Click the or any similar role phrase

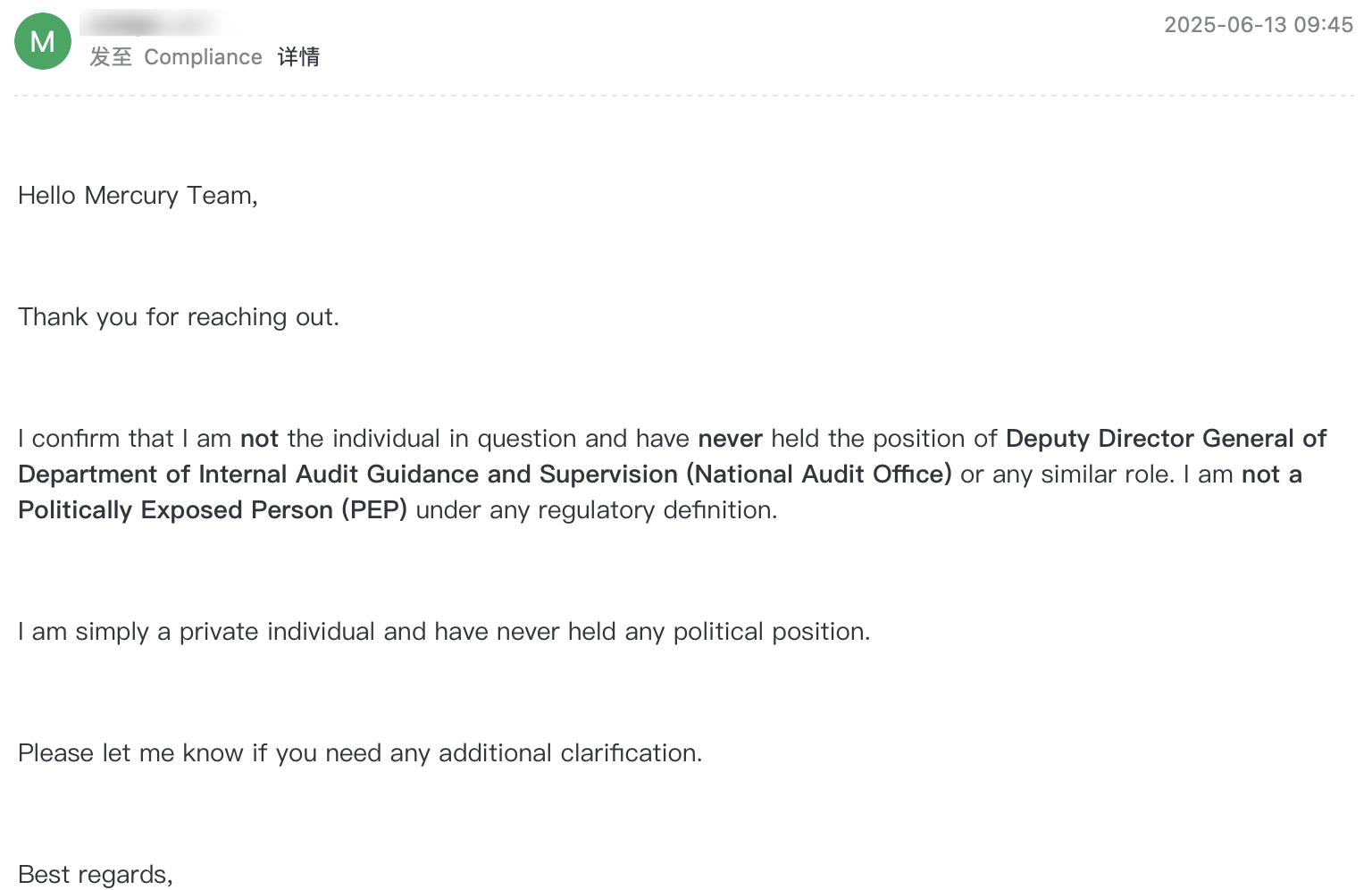(1067, 474)
